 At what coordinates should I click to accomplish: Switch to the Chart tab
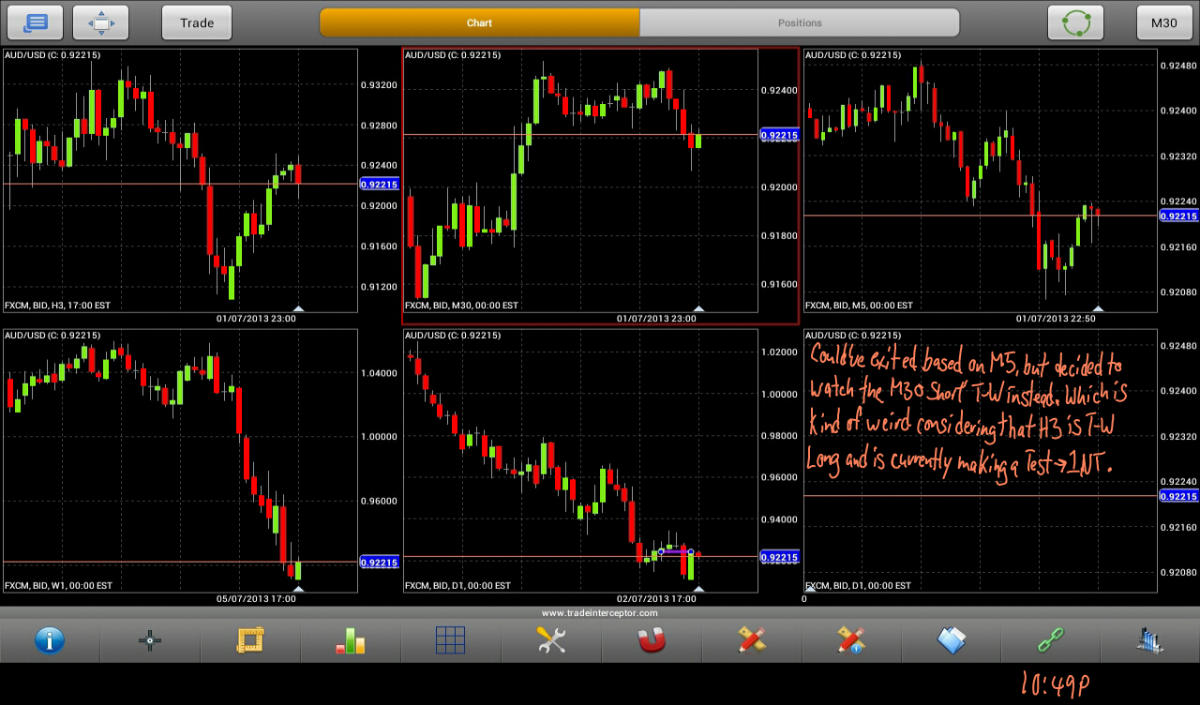click(x=479, y=22)
